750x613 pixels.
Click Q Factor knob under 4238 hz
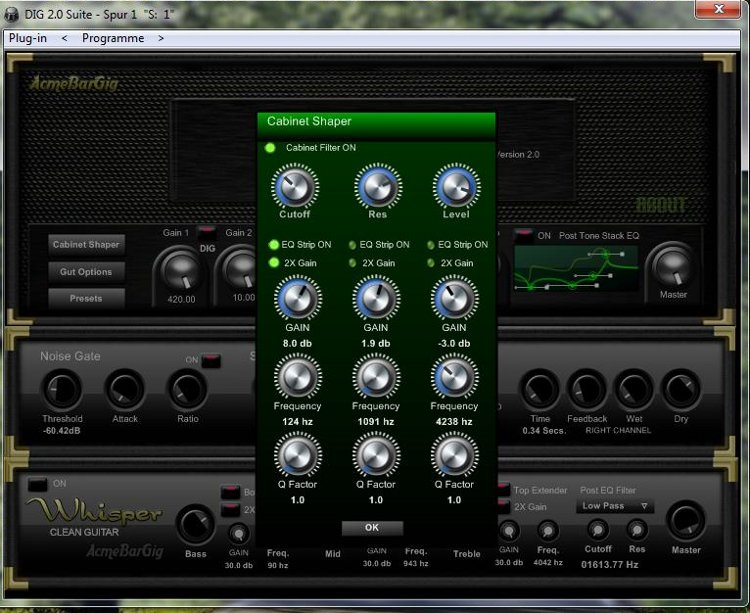point(454,455)
